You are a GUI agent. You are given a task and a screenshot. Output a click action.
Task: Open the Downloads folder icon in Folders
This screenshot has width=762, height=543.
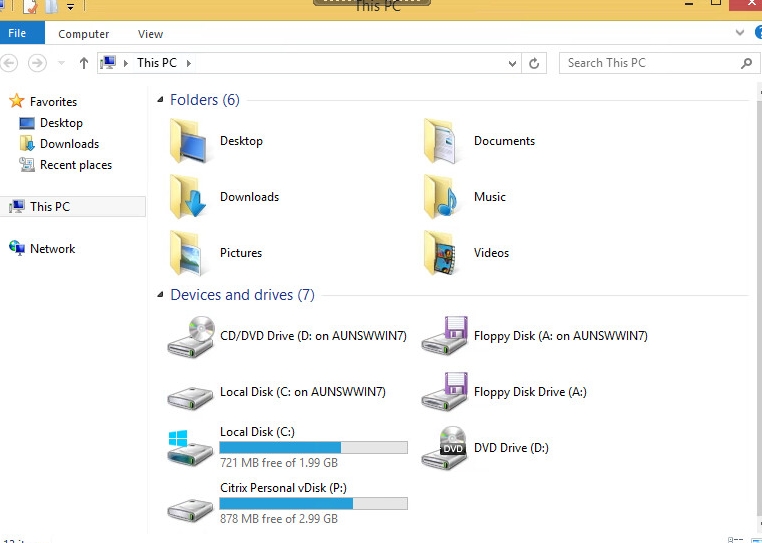click(x=189, y=197)
